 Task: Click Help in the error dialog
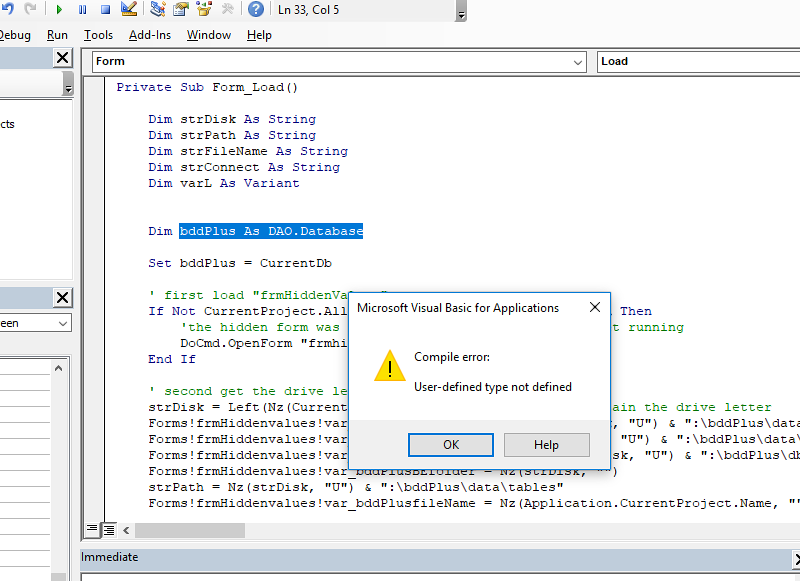pos(546,445)
